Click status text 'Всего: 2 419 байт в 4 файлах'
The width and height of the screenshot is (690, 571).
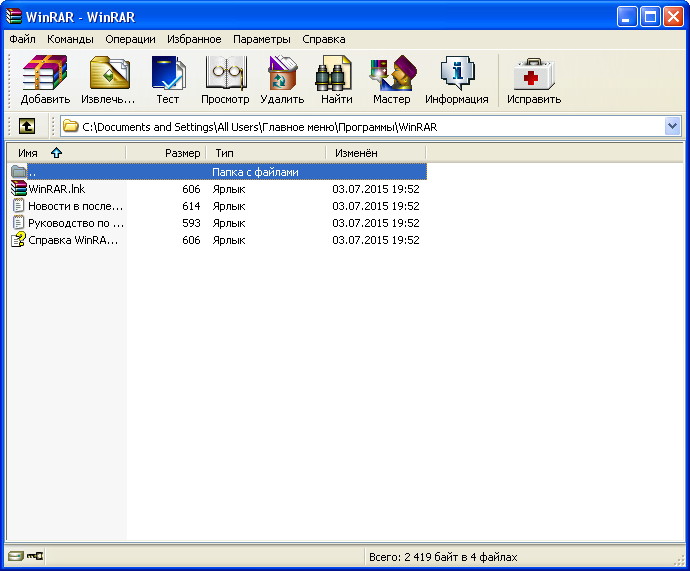tap(443, 557)
